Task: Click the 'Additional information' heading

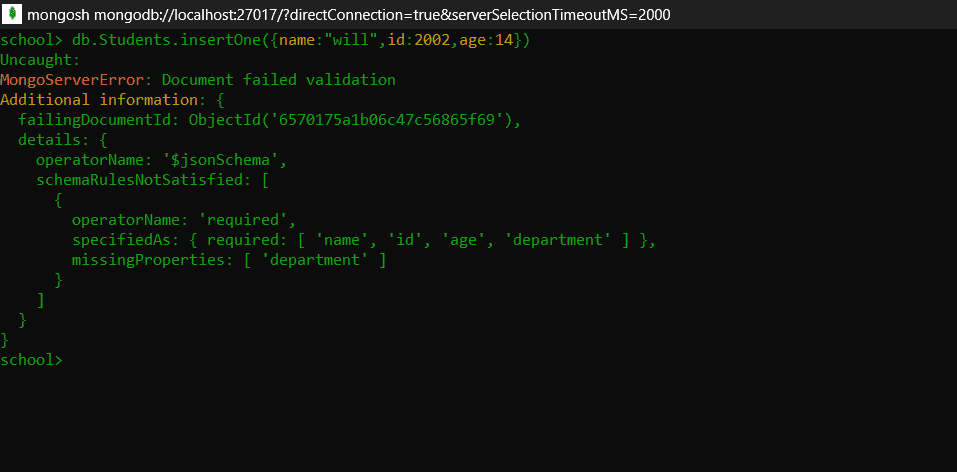Action: [99, 100]
